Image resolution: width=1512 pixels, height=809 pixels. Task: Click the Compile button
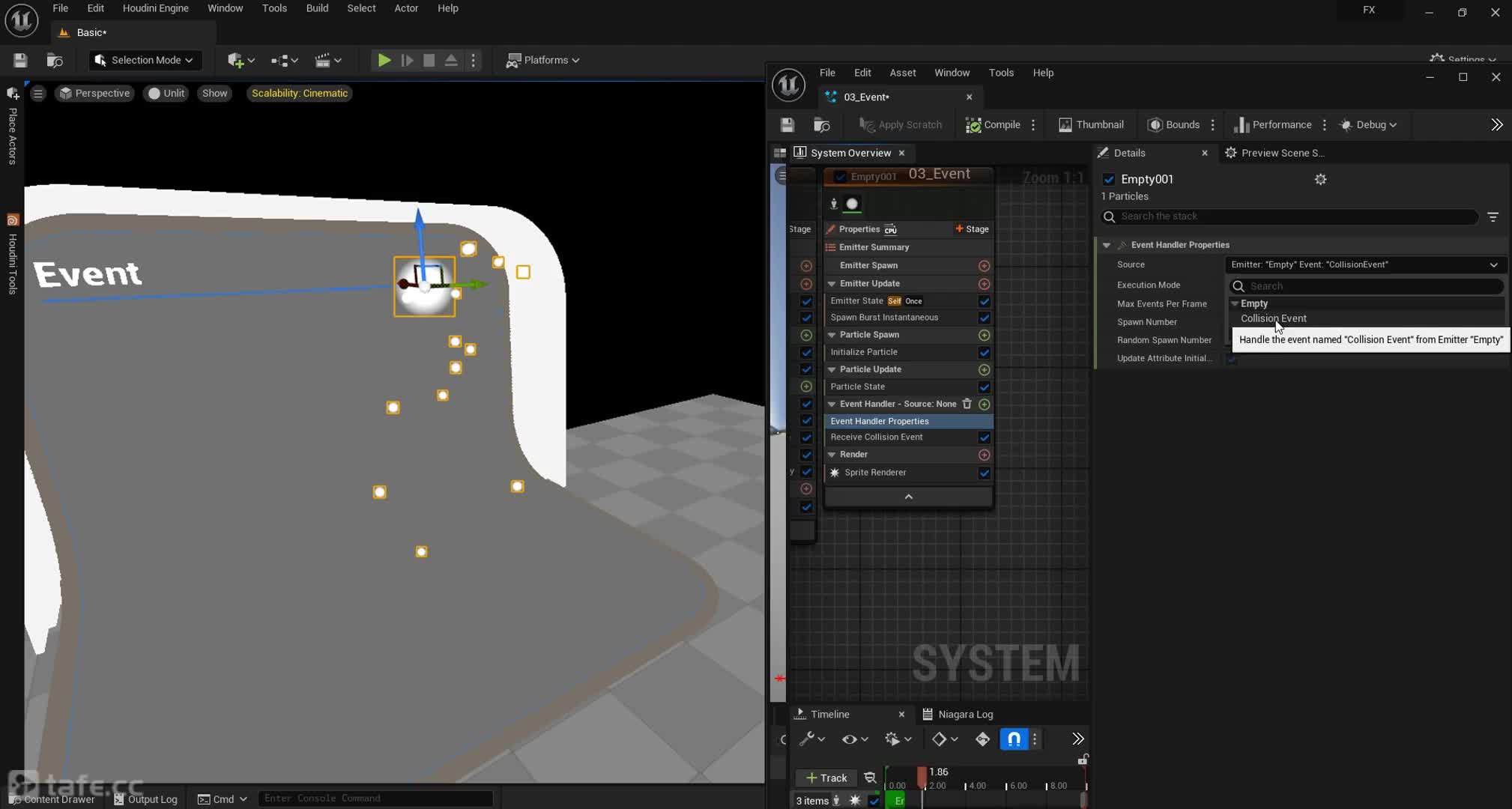coord(993,124)
